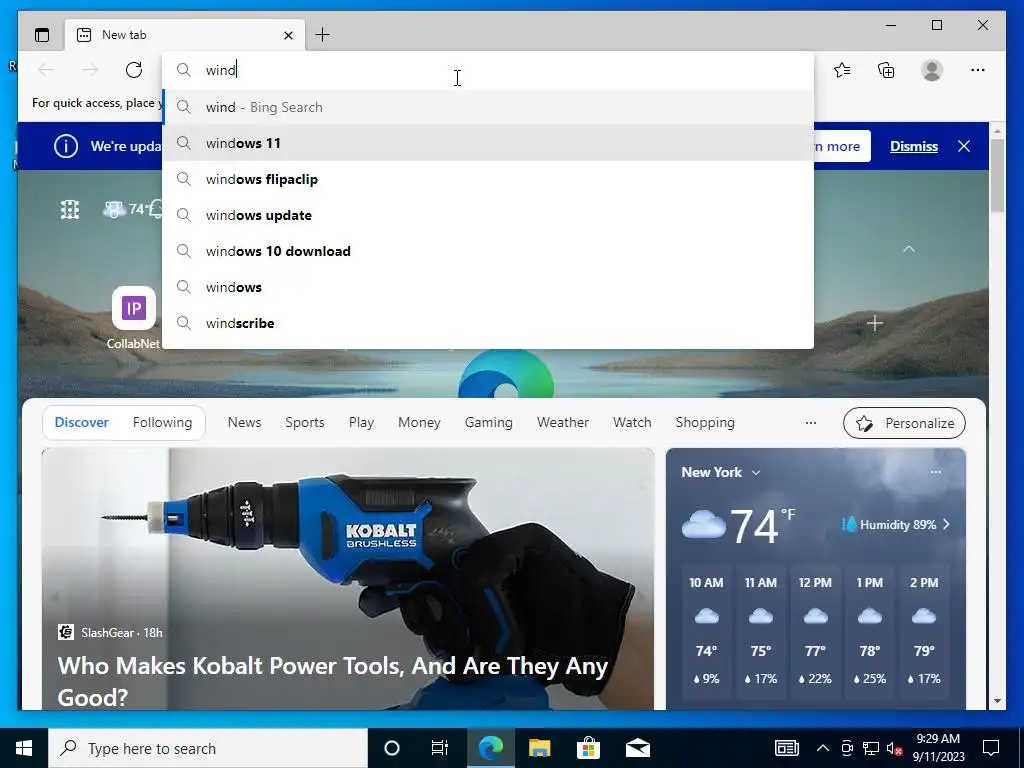Open the CollabNet quick link tile
Screen dimensions: 1024x768
pos(133,317)
